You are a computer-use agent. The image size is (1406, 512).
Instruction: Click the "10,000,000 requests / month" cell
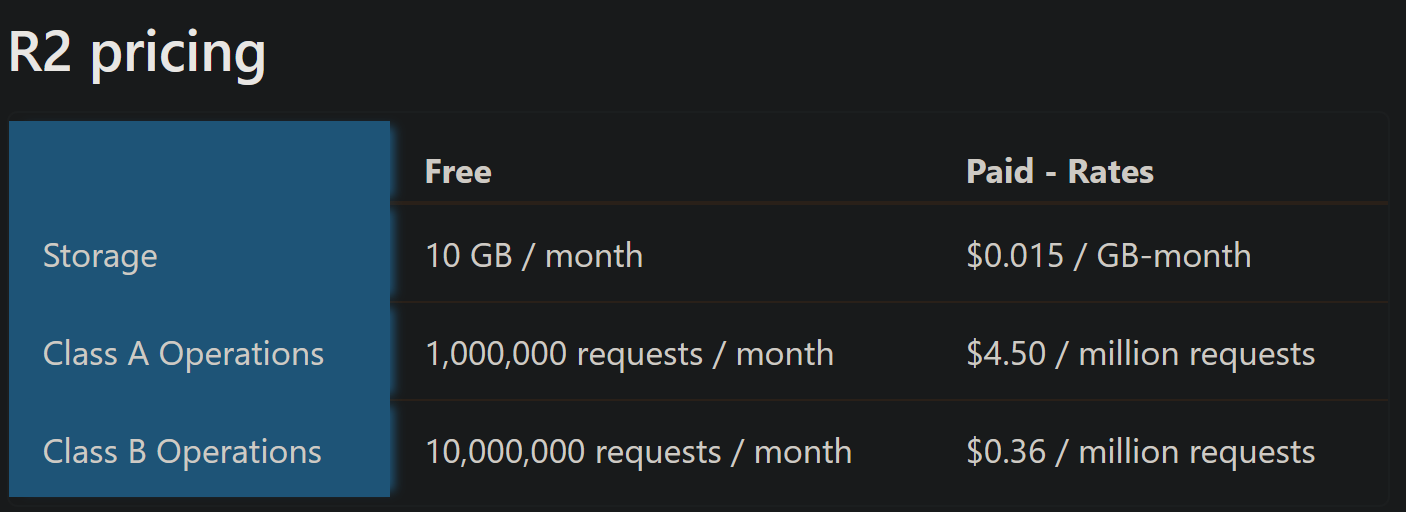coord(638,452)
